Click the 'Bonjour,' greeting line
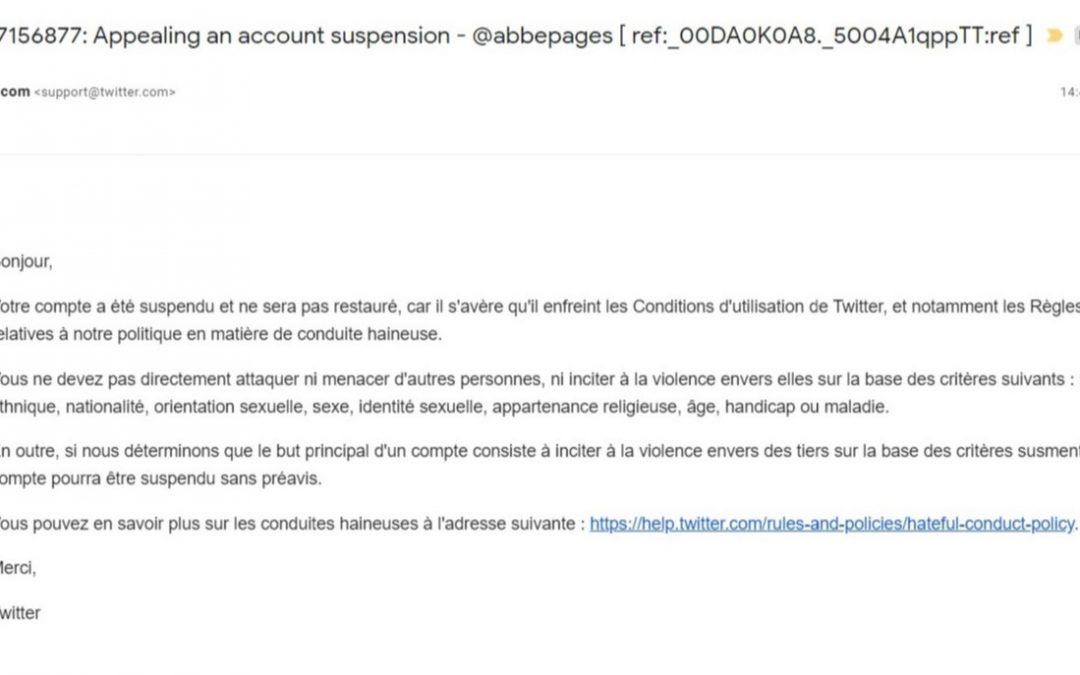 pyautogui.click(x=25, y=262)
